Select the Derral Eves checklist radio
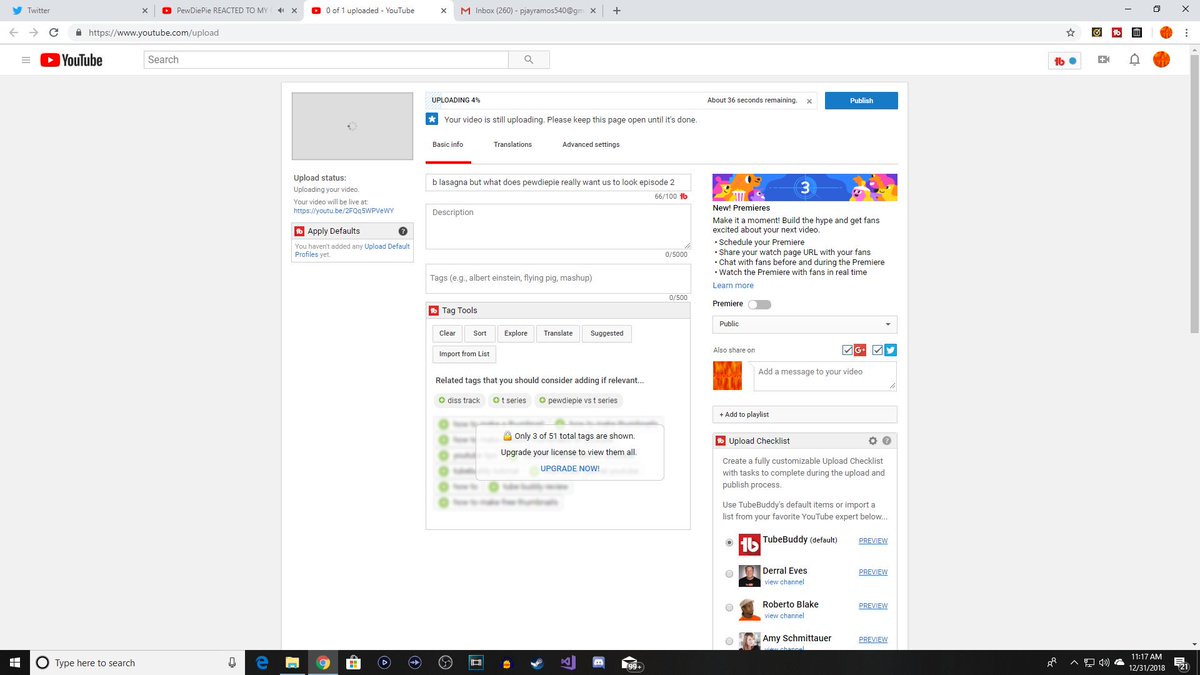 tap(729, 574)
